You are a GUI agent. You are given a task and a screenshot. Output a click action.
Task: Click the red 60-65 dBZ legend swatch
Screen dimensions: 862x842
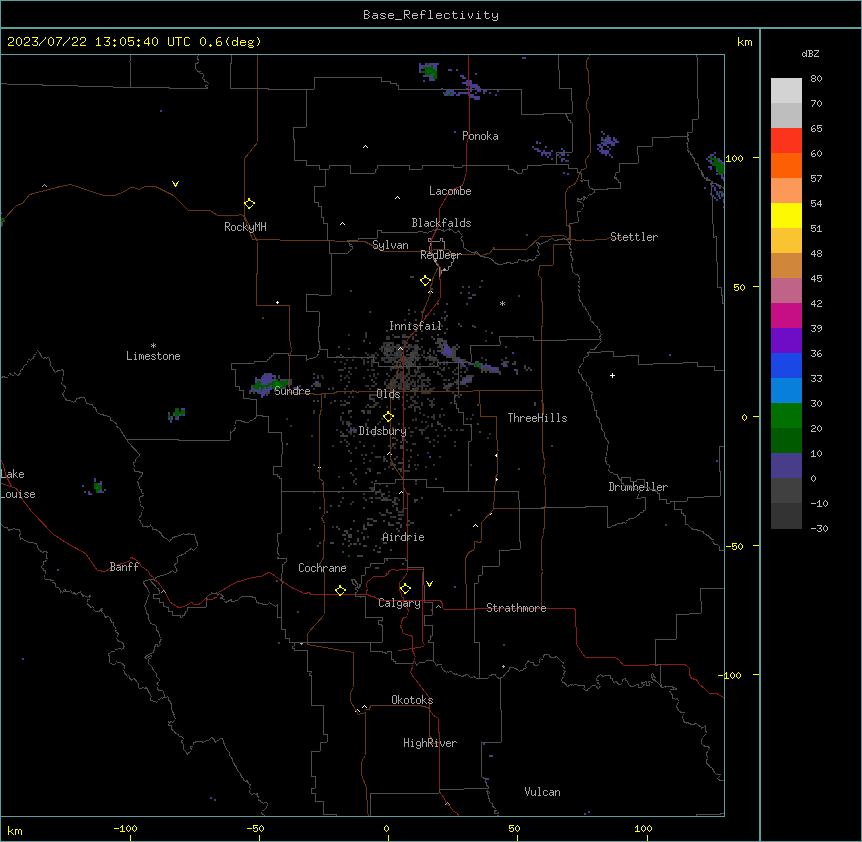786,140
